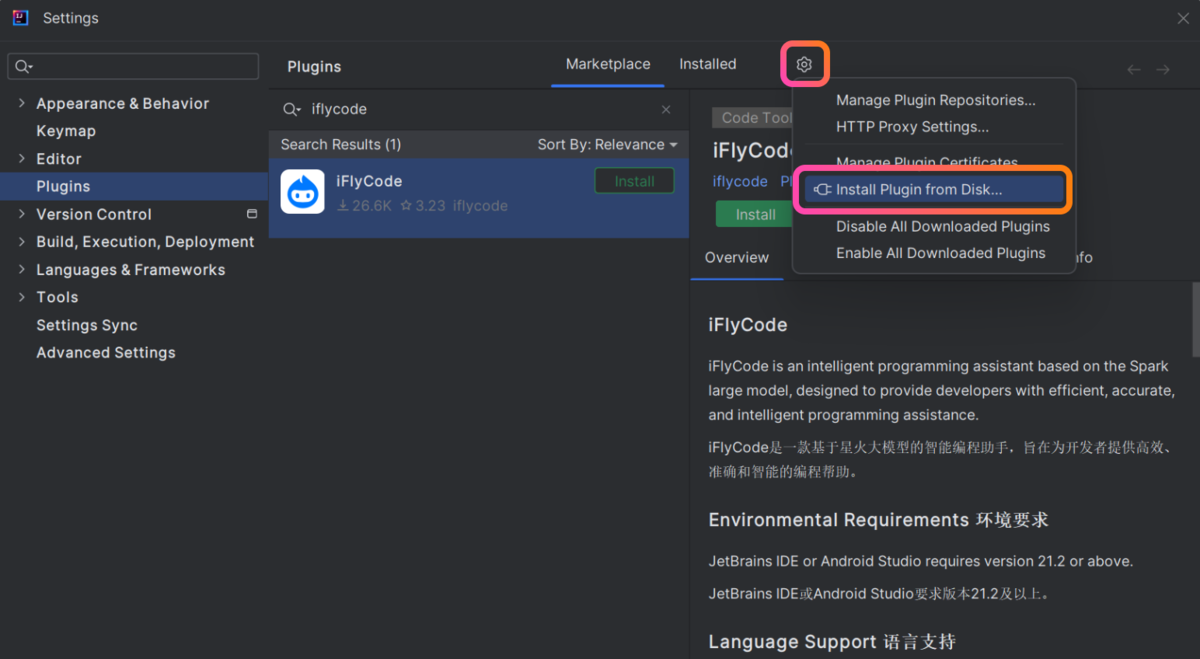
Task: Click the iFlyCode robot plugin logo
Action: [x=302, y=192]
